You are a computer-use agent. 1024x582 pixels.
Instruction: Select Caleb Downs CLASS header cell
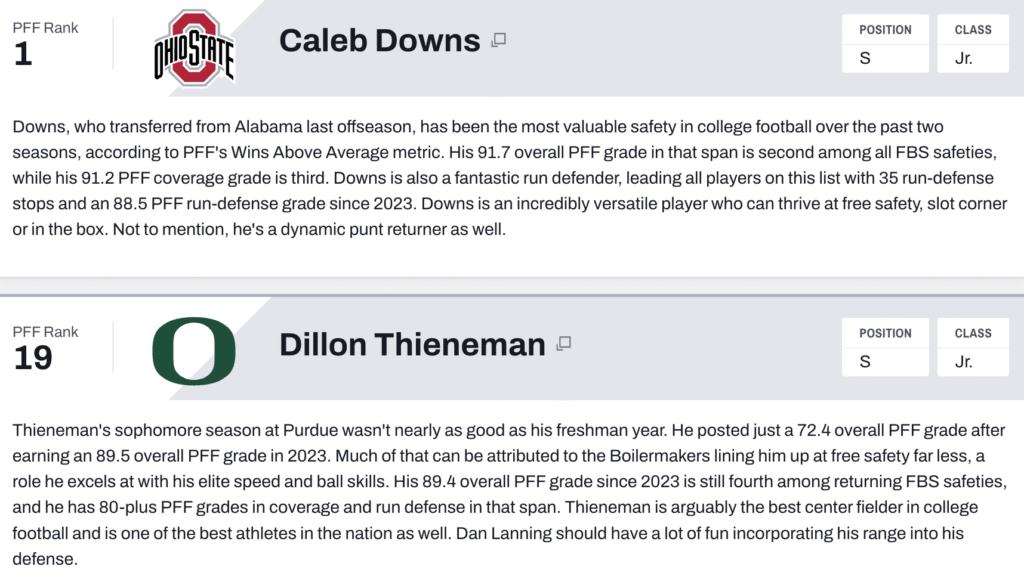click(x=973, y=29)
